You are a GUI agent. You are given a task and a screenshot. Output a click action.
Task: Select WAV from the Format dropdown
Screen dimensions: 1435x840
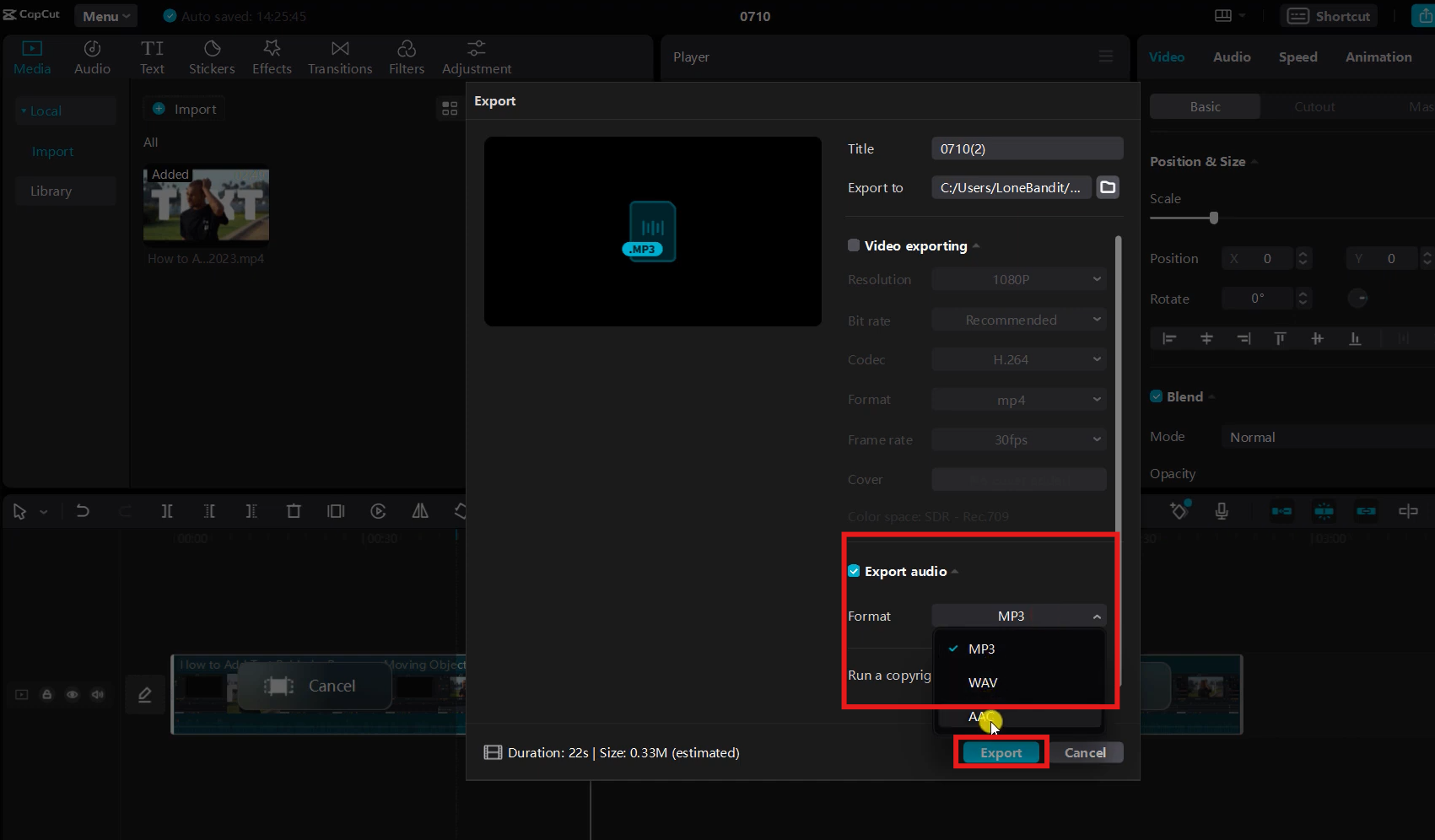tap(983, 682)
